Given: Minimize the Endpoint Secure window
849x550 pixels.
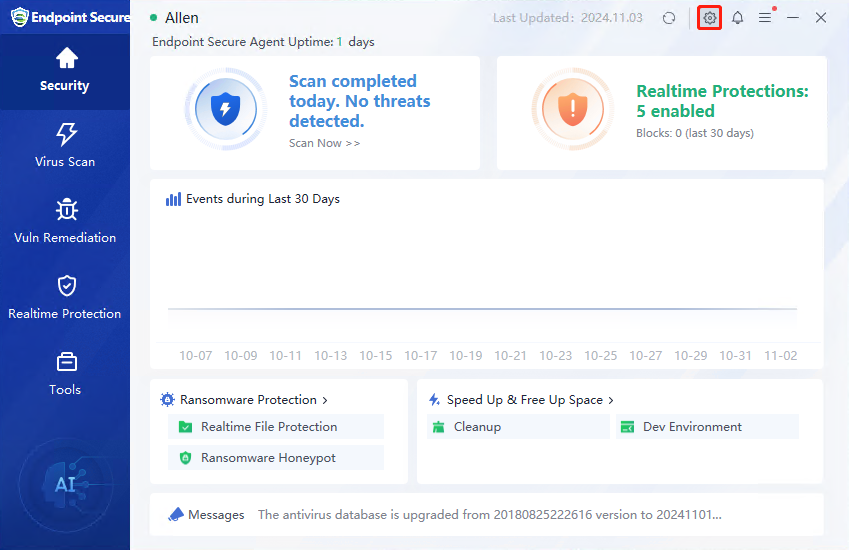Looking at the screenshot, I should (x=793, y=18).
